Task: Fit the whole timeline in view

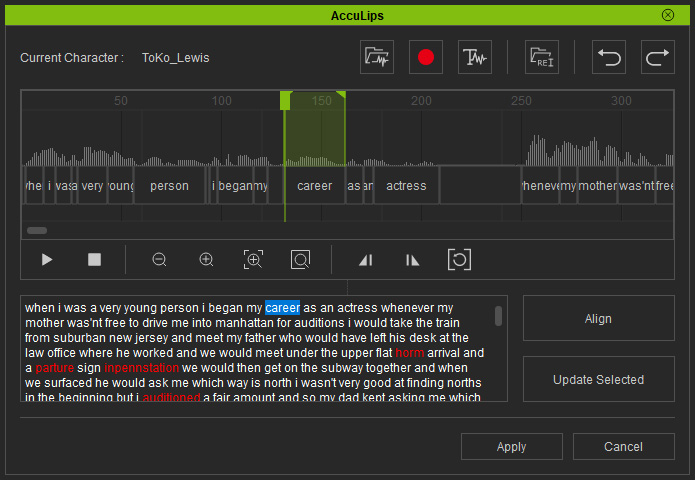Action: pos(300,259)
